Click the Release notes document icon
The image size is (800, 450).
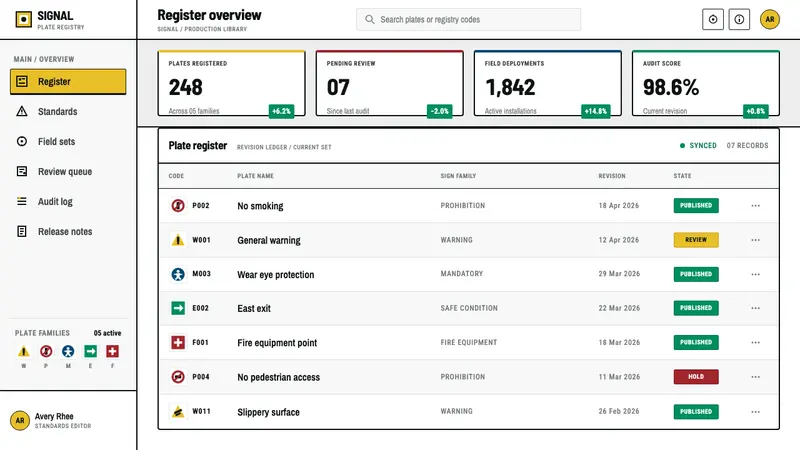[x=22, y=232]
